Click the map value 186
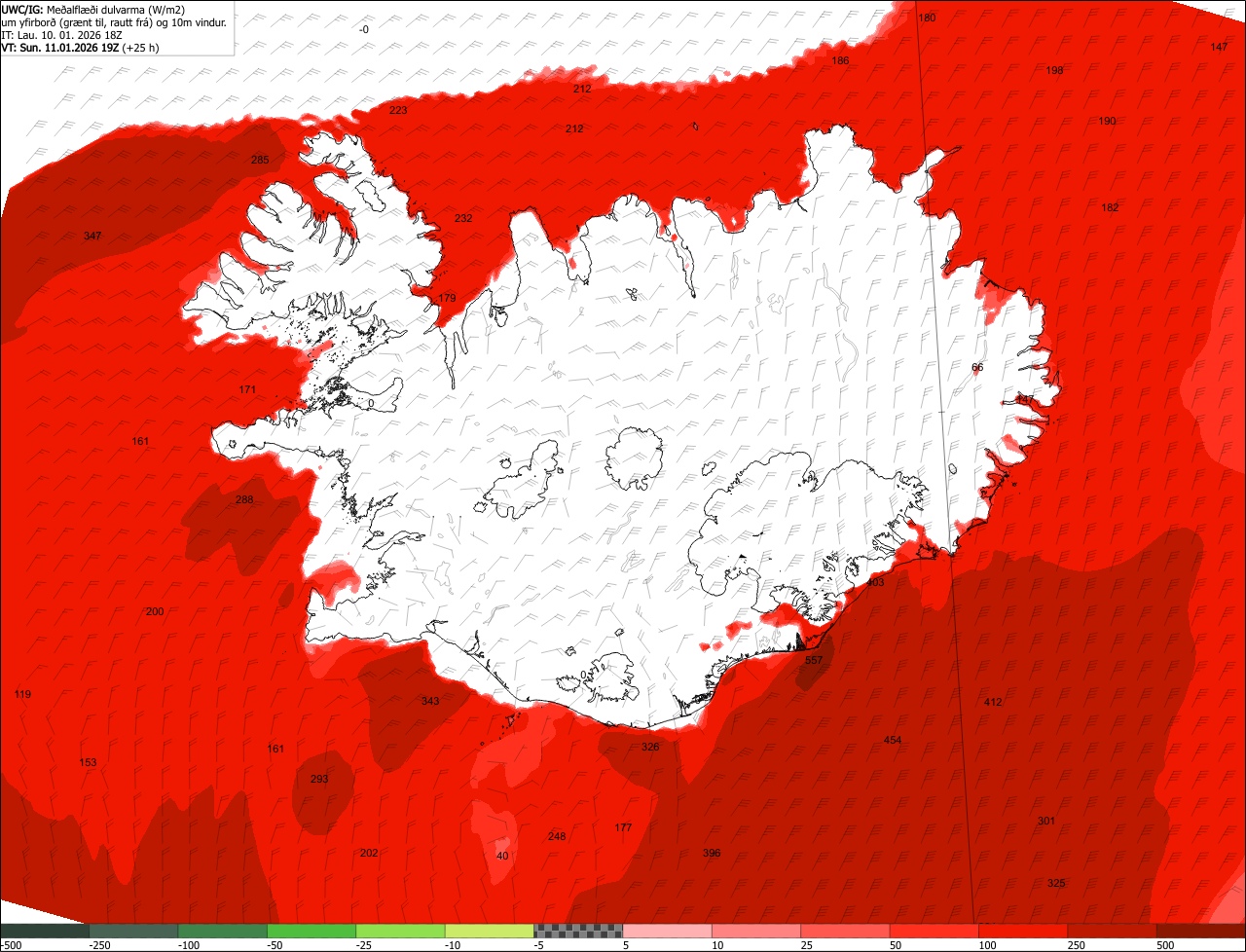1246x952 pixels. pos(840,60)
